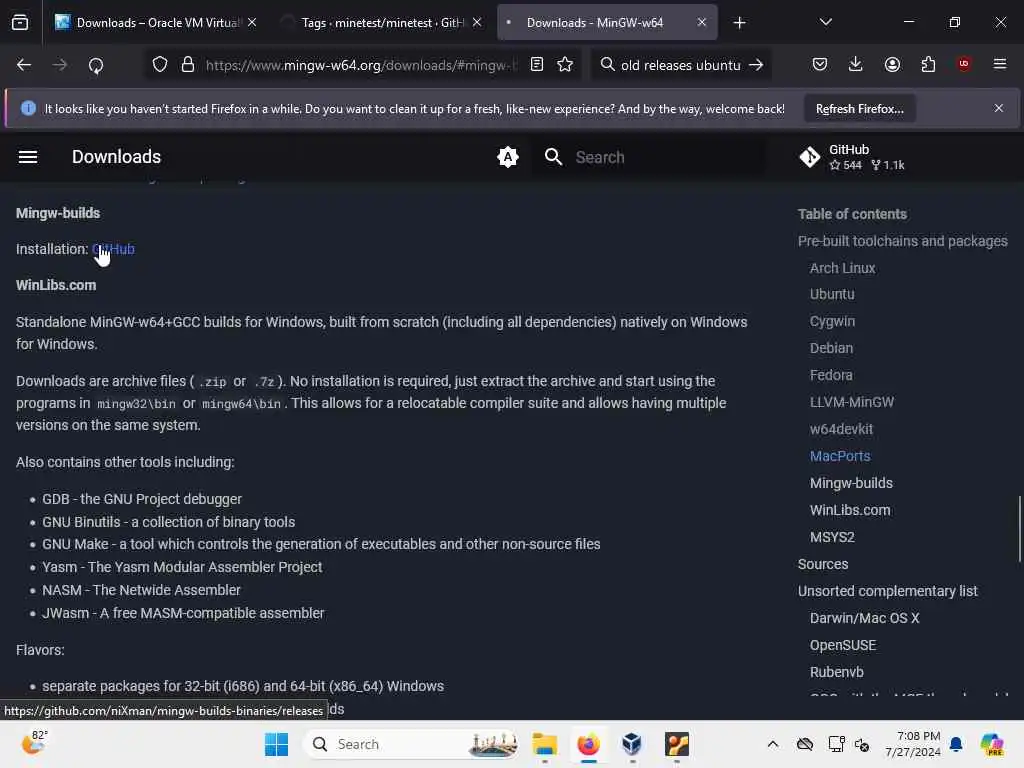
Task: Jump to Pre-built toolchains and packages section
Action: coord(903,241)
